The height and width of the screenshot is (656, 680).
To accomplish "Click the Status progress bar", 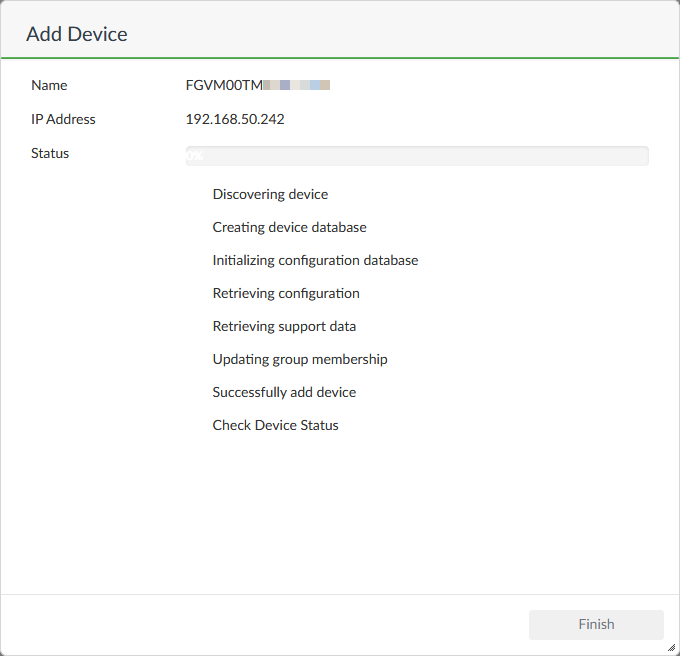I will [x=417, y=156].
